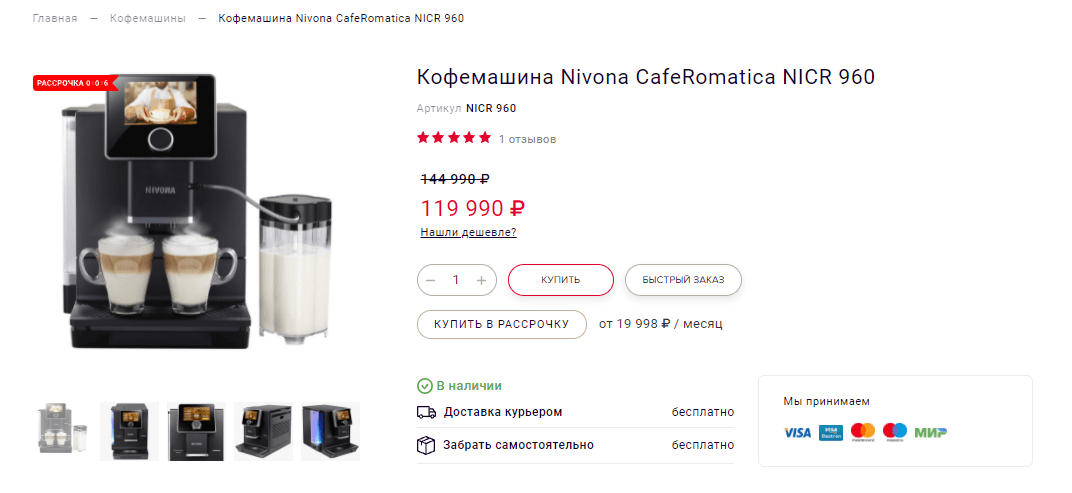Increase quantity with the plus button

pyautogui.click(x=481, y=280)
